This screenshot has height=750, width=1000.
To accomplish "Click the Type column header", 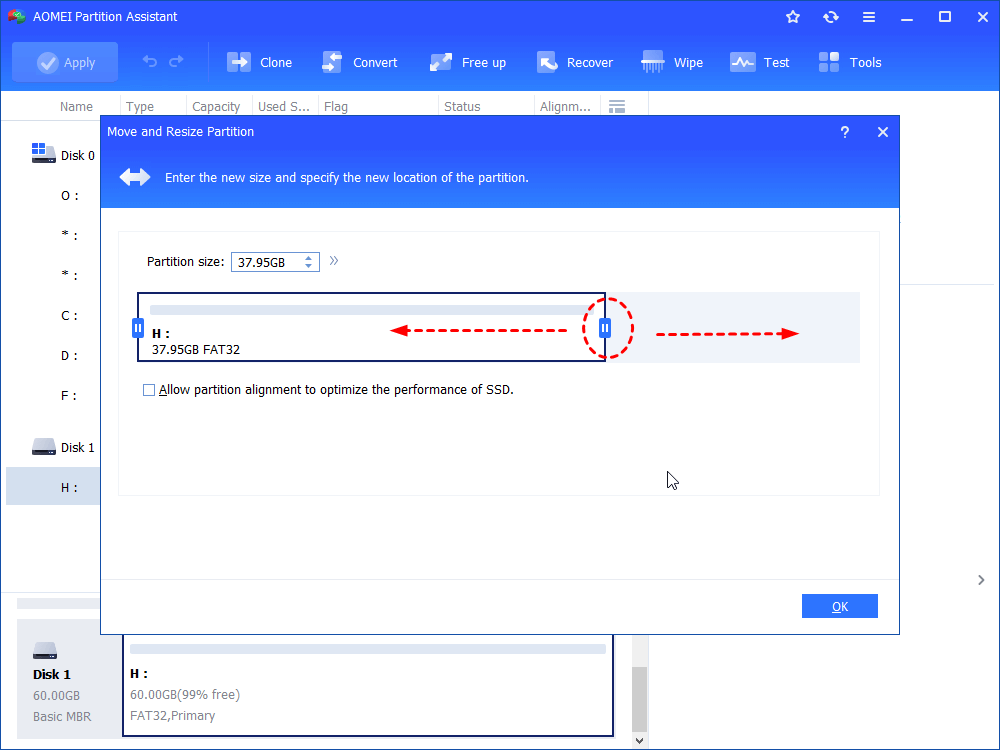I will pos(140,107).
